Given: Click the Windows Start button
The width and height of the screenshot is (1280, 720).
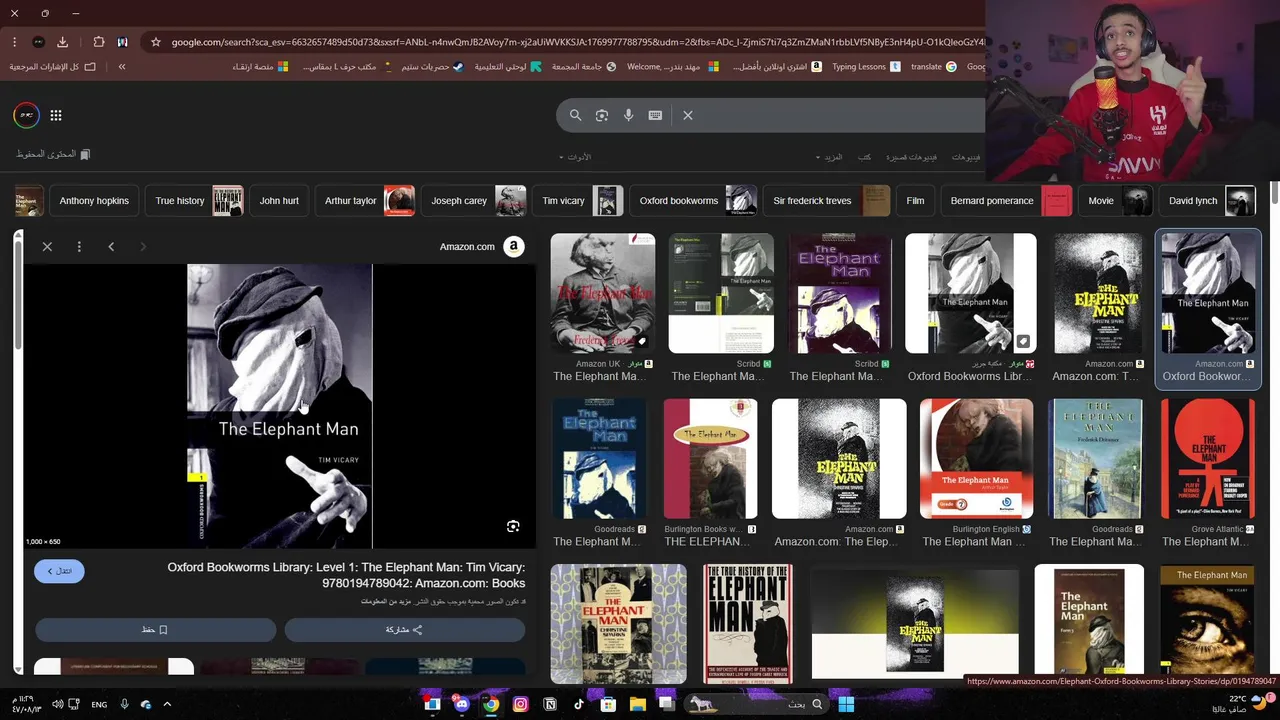Looking at the screenshot, I should (846, 704).
